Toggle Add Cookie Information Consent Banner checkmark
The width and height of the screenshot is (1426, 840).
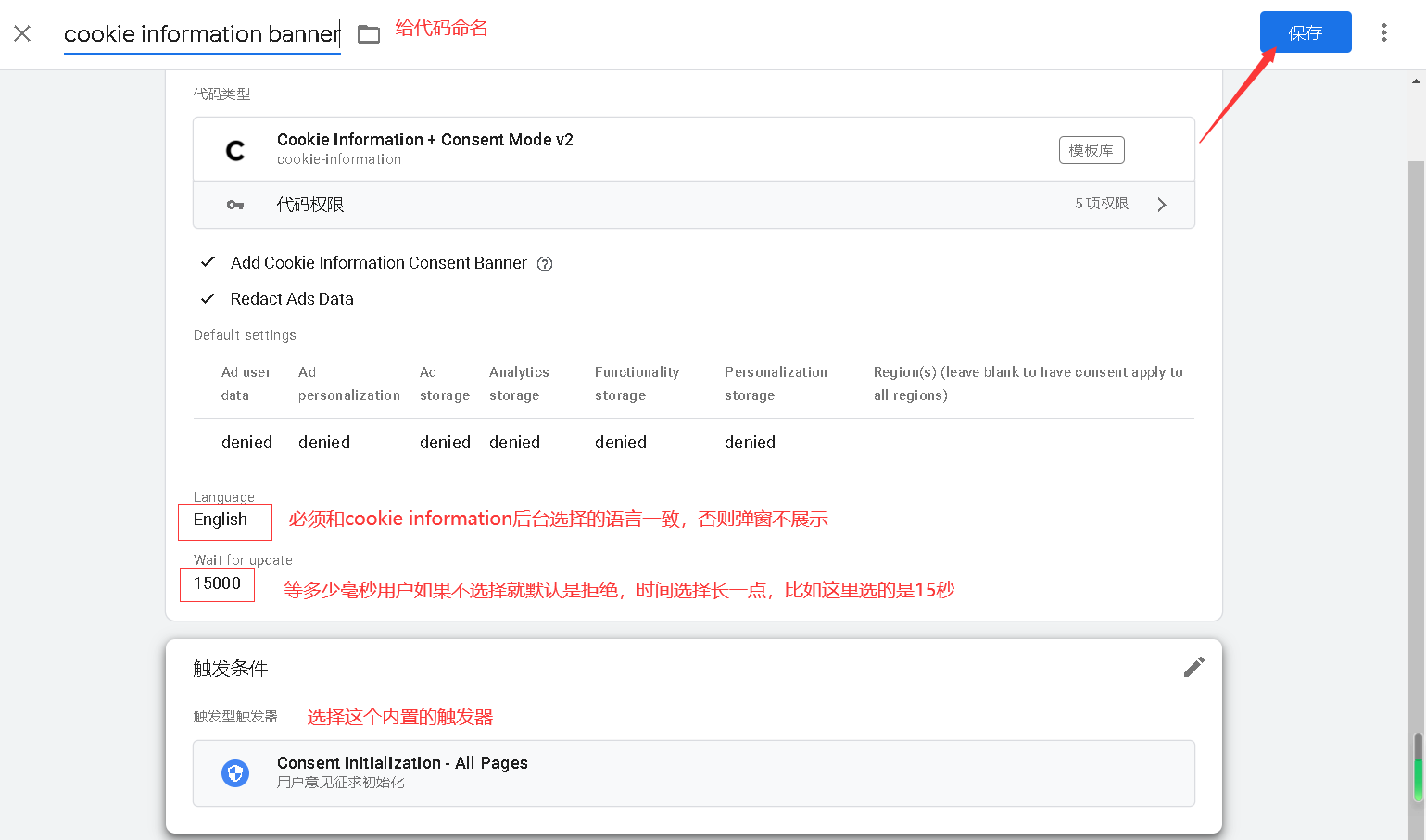point(208,262)
